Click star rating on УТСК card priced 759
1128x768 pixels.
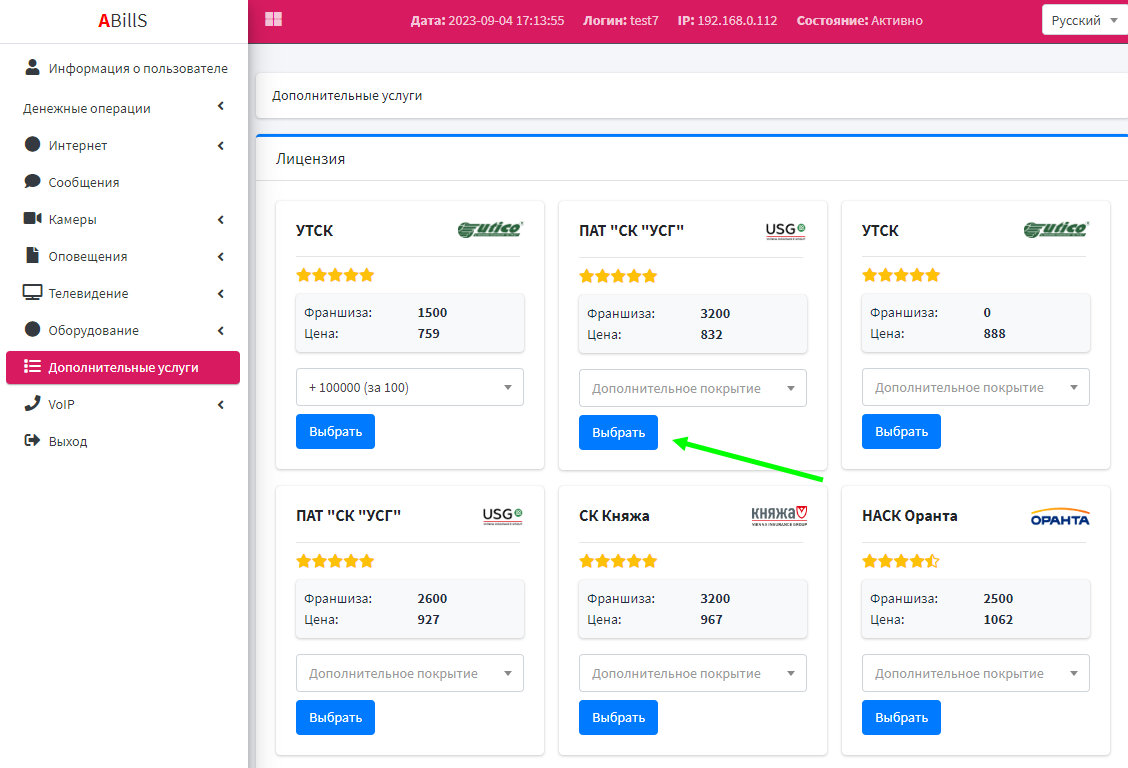tap(335, 275)
